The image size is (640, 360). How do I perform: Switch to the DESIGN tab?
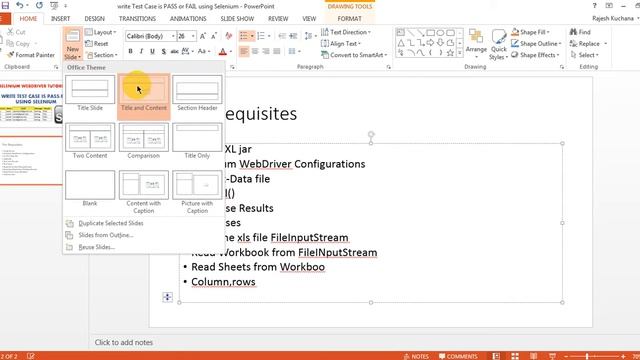[94, 18]
